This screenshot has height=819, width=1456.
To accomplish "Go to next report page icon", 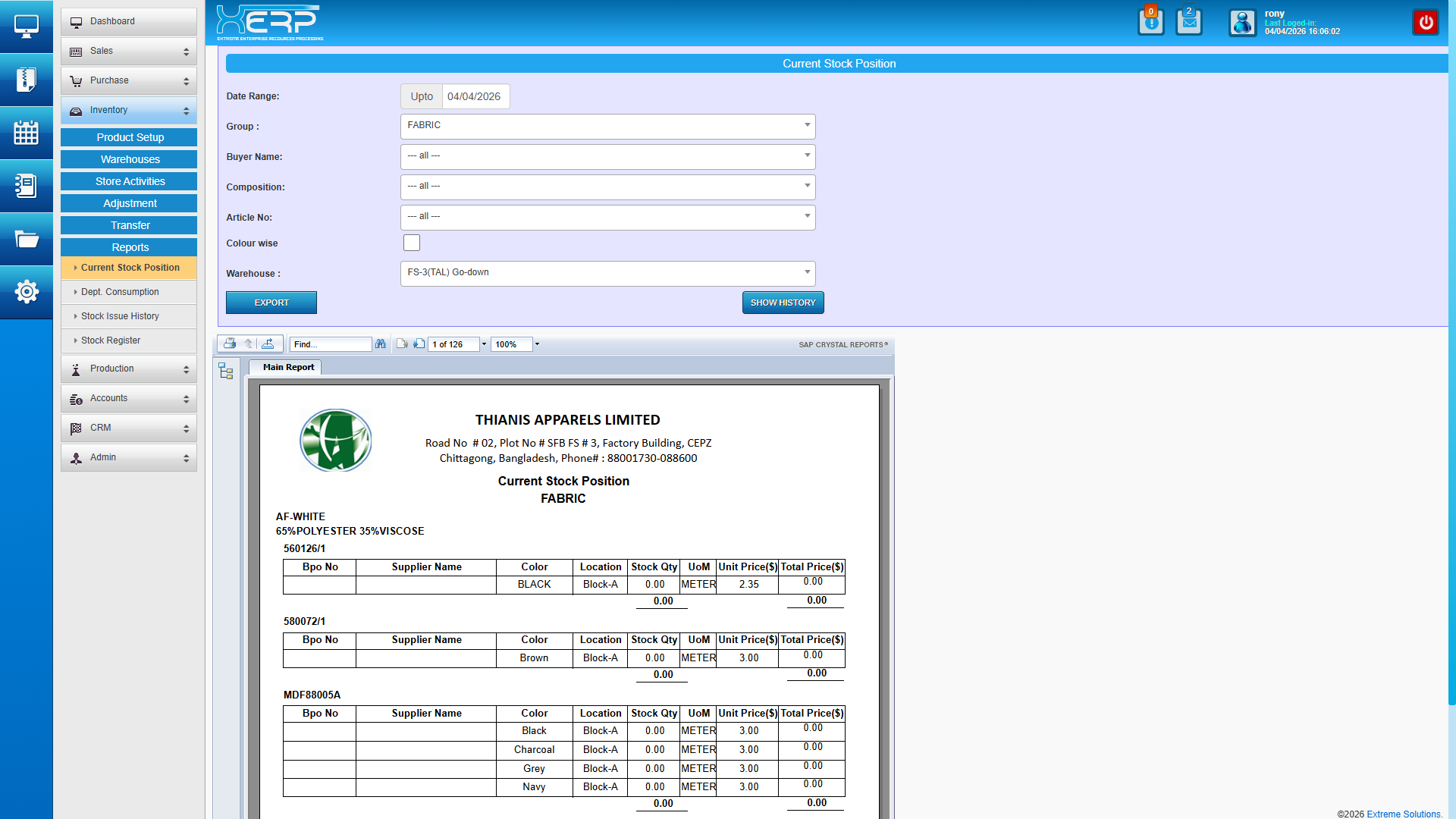I will pos(419,344).
